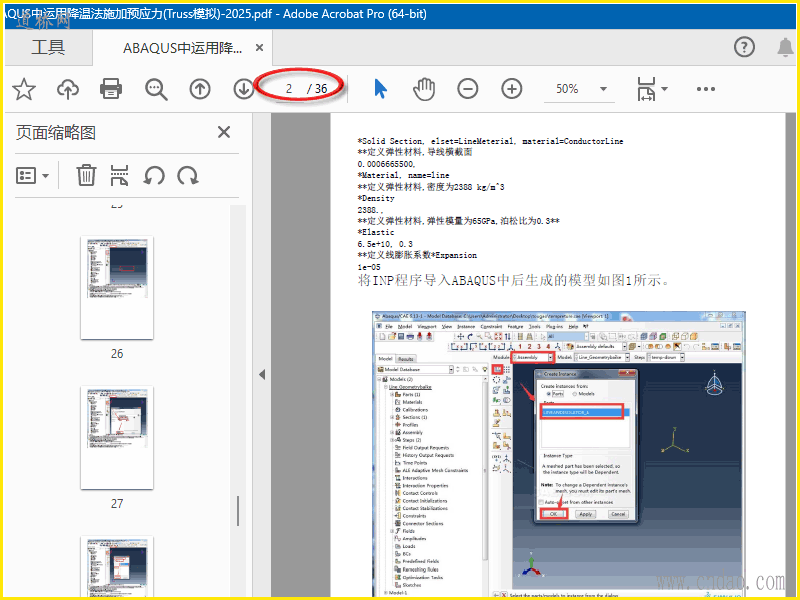Open the find text magnifier icon
The width and height of the screenshot is (800, 600).
[x=156, y=89]
